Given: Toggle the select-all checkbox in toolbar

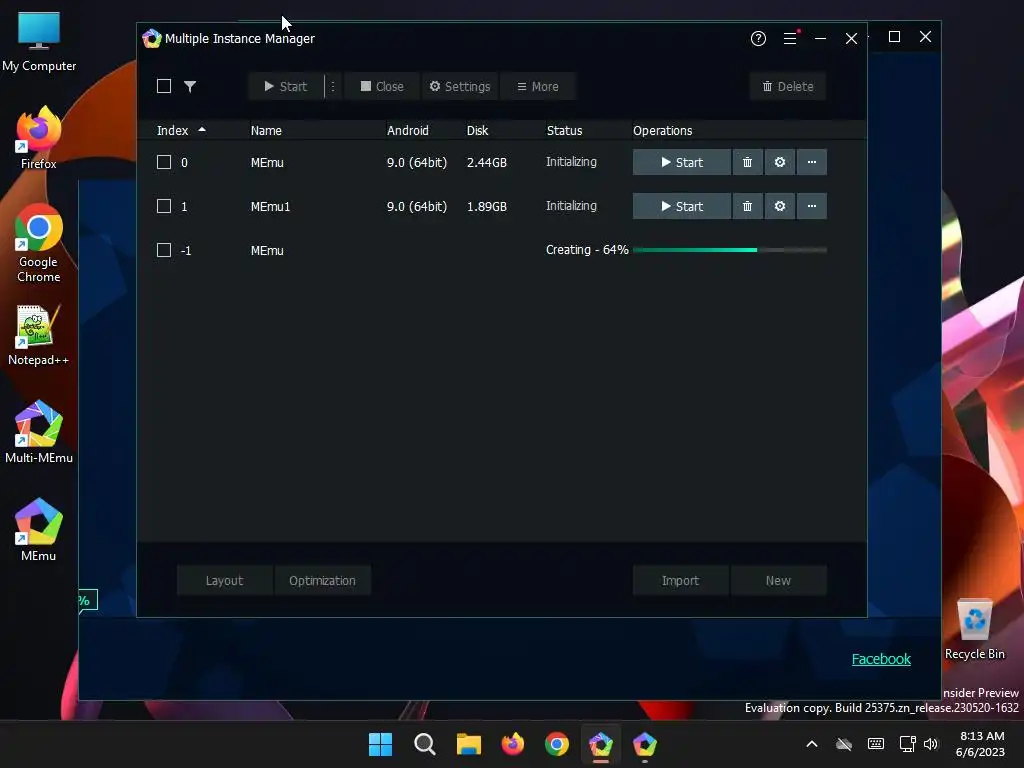Looking at the screenshot, I should 164,86.
